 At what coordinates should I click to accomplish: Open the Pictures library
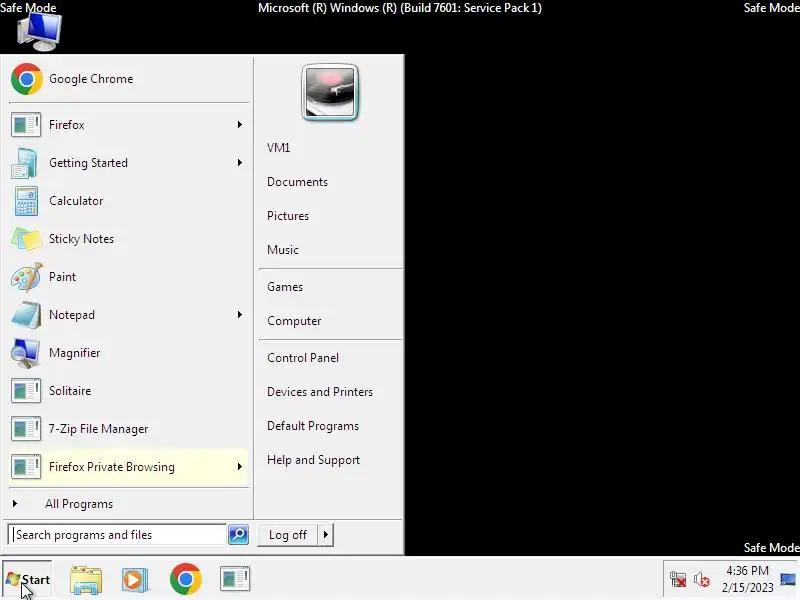click(288, 216)
